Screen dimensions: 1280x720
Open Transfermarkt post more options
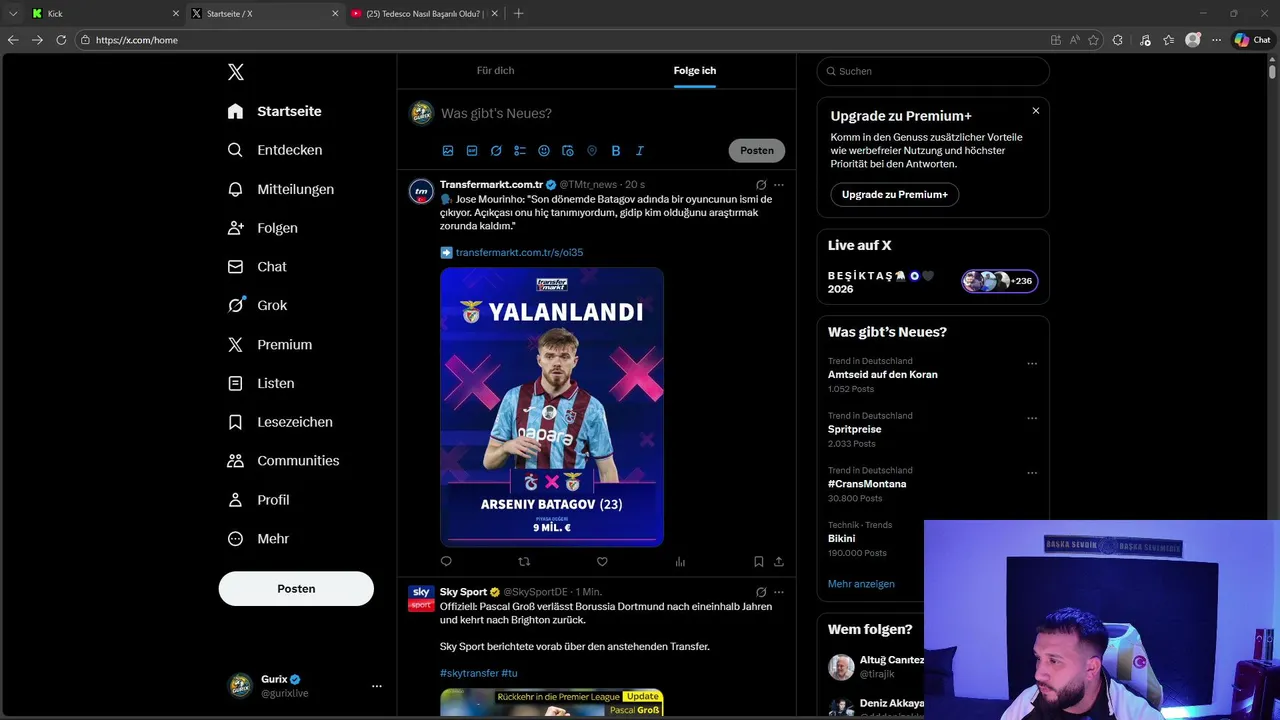pos(779,185)
